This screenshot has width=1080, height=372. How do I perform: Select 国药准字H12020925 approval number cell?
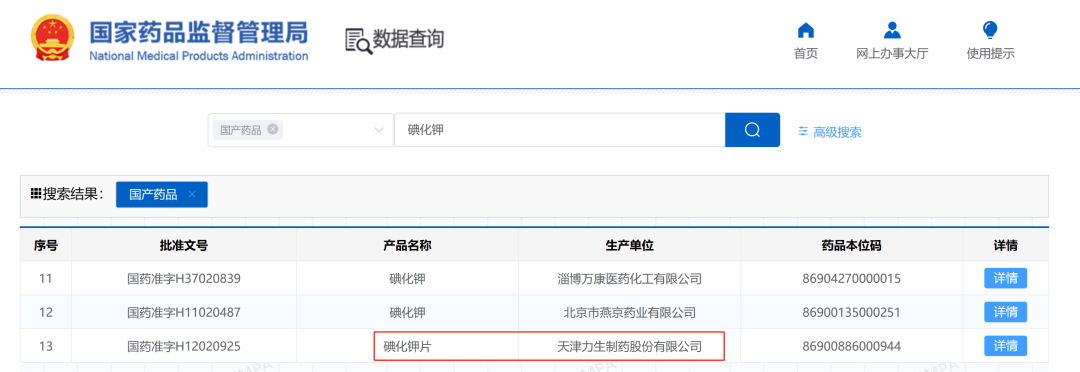[184, 346]
